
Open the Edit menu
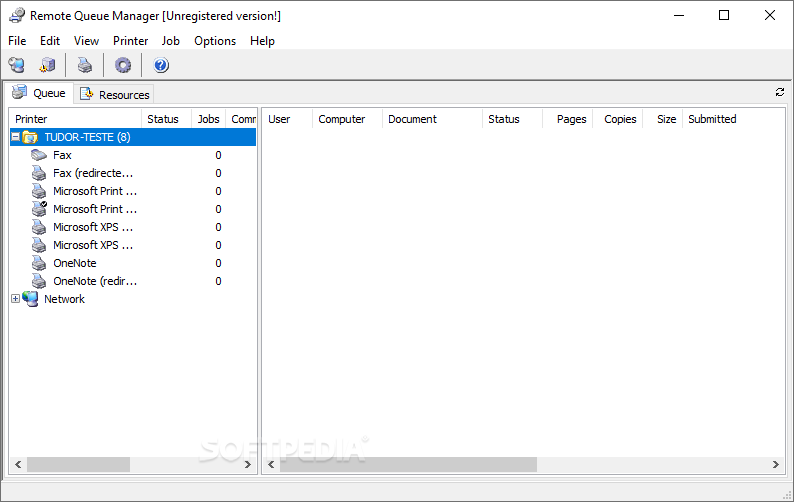coord(50,41)
